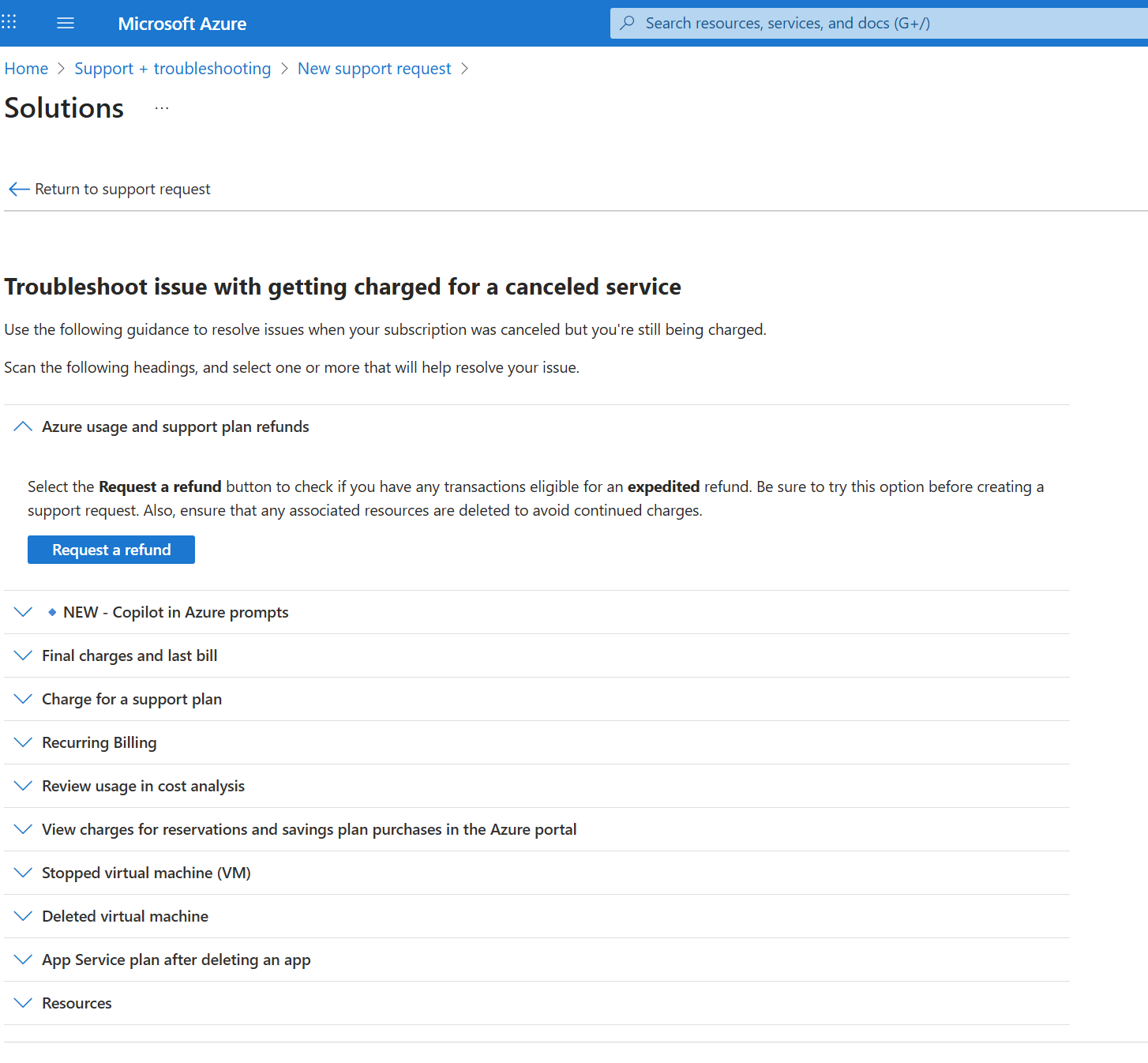Open Support + troubleshooting breadcrumb

tap(173, 69)
